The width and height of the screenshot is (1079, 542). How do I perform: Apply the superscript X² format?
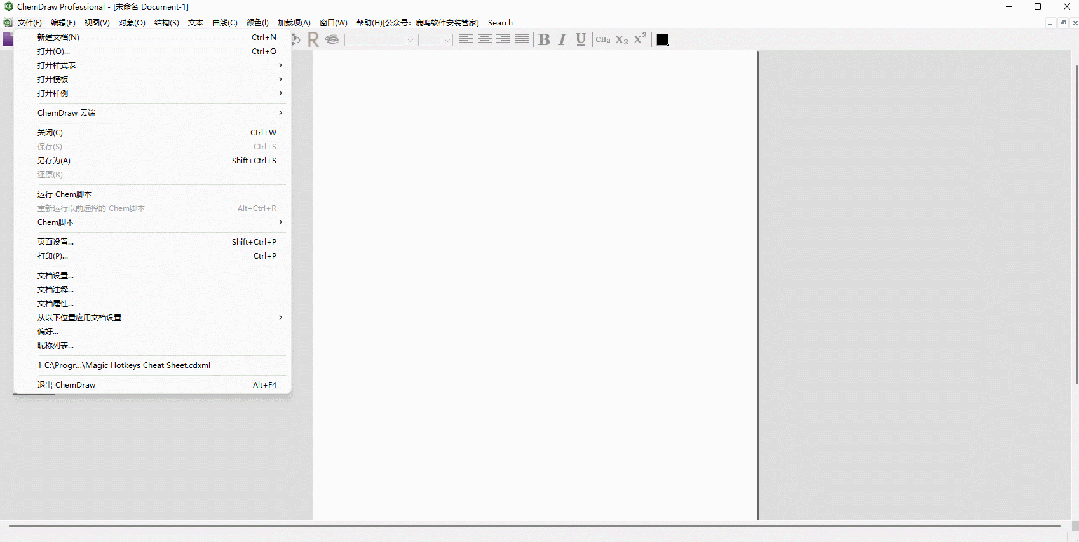point(640,39)
